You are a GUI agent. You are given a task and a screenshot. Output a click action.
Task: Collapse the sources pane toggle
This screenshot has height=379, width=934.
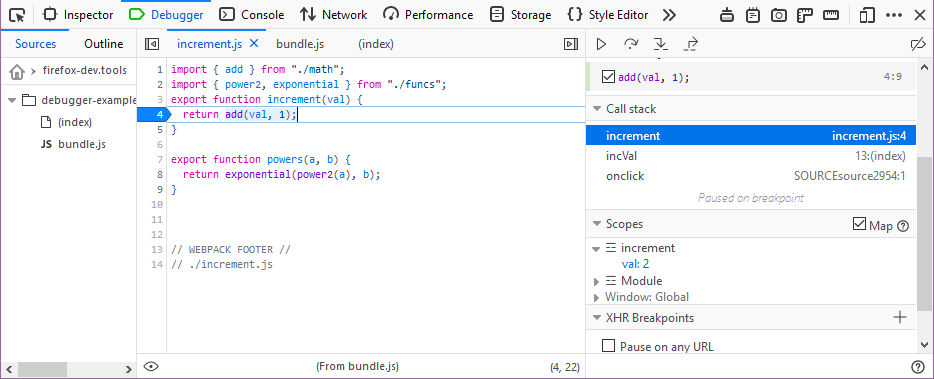[x=152, y=44]
